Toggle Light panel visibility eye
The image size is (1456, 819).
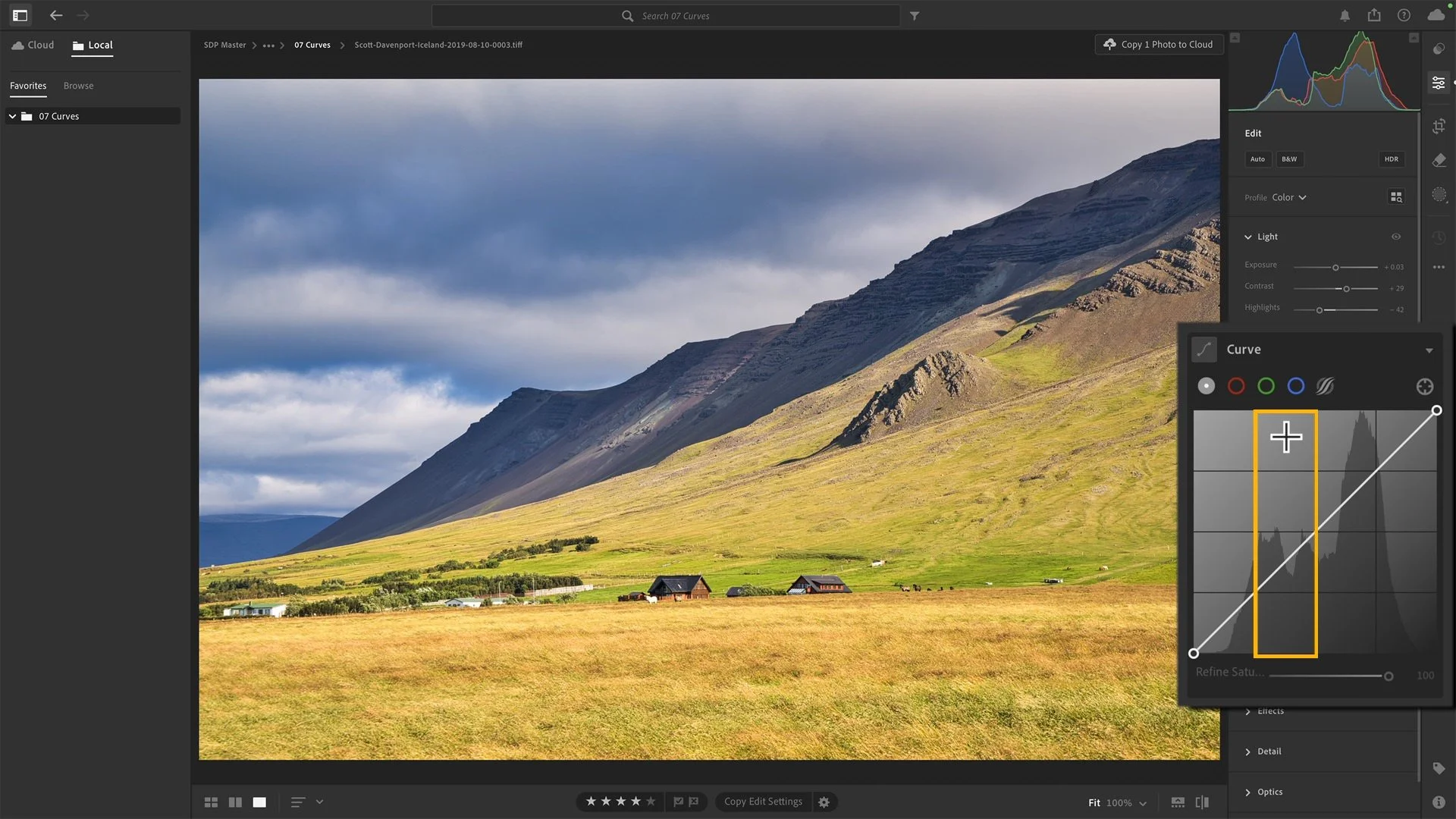(1396, 237)
